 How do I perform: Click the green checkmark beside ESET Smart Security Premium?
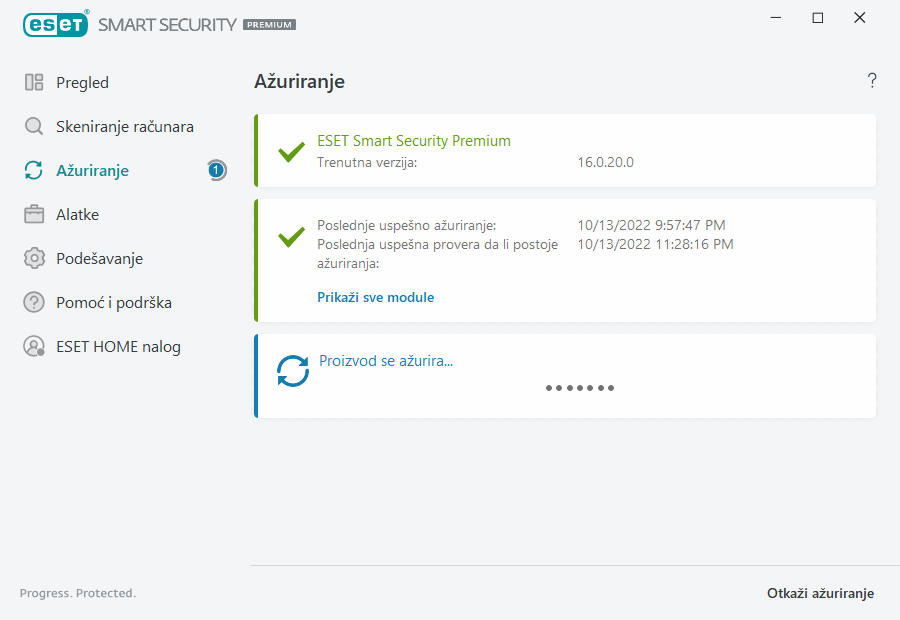291,152
